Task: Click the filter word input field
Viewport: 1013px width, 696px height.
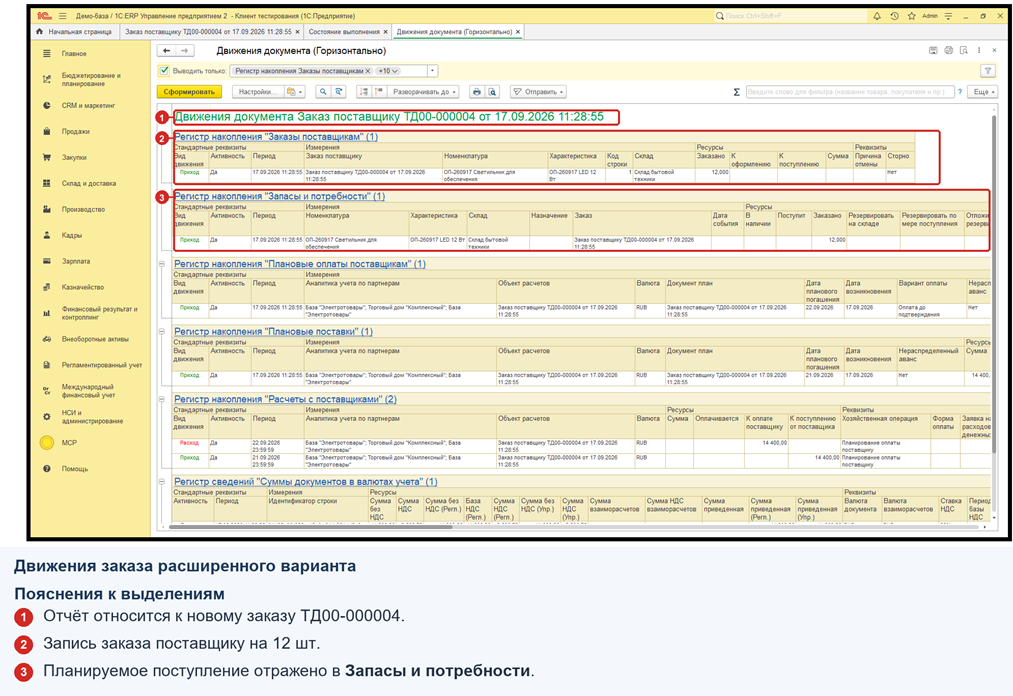Action: click(x=850, y=92)
